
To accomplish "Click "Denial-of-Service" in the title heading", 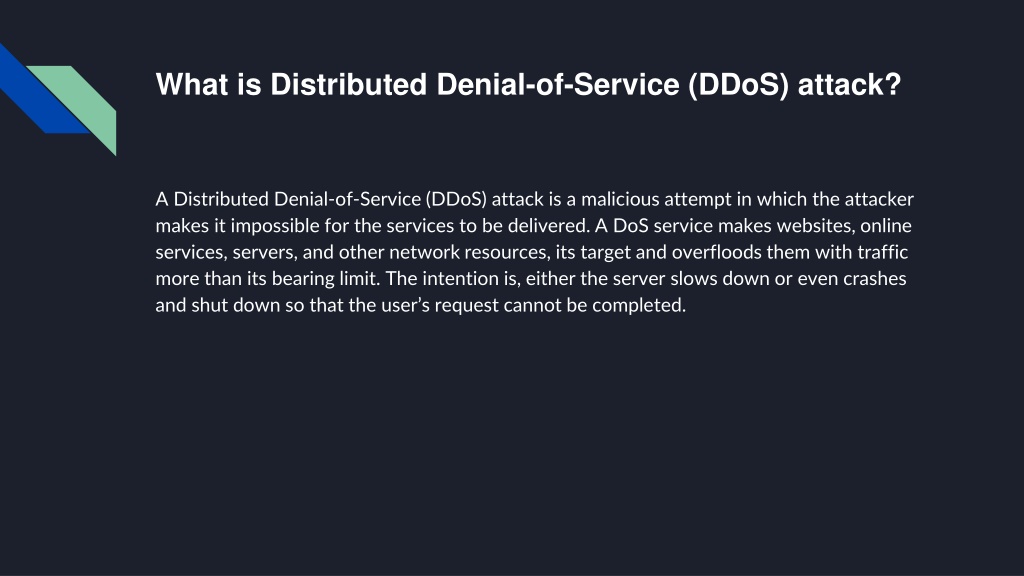I will click(558, 85).
